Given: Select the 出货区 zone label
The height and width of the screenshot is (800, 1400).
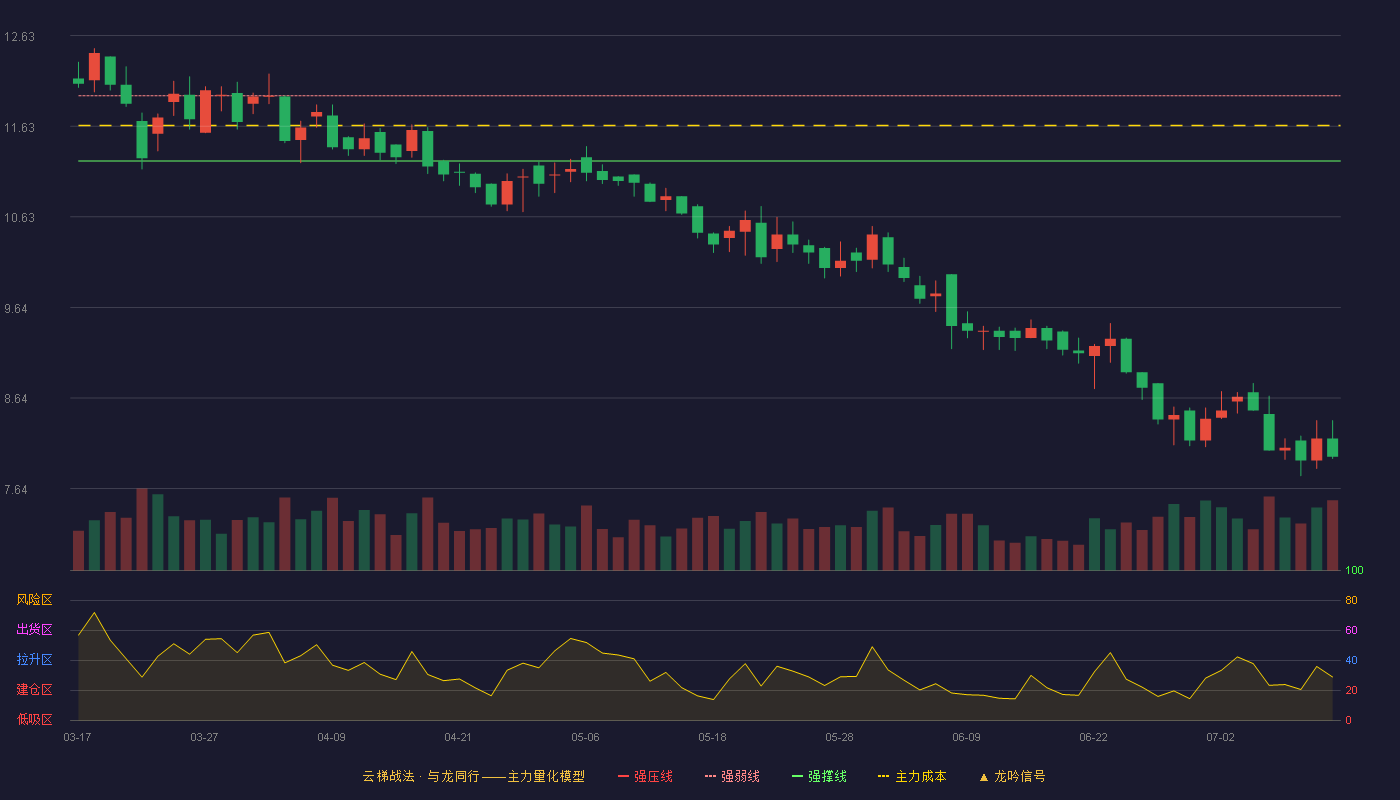Looking at the screenshot, I should coord(34,630).
